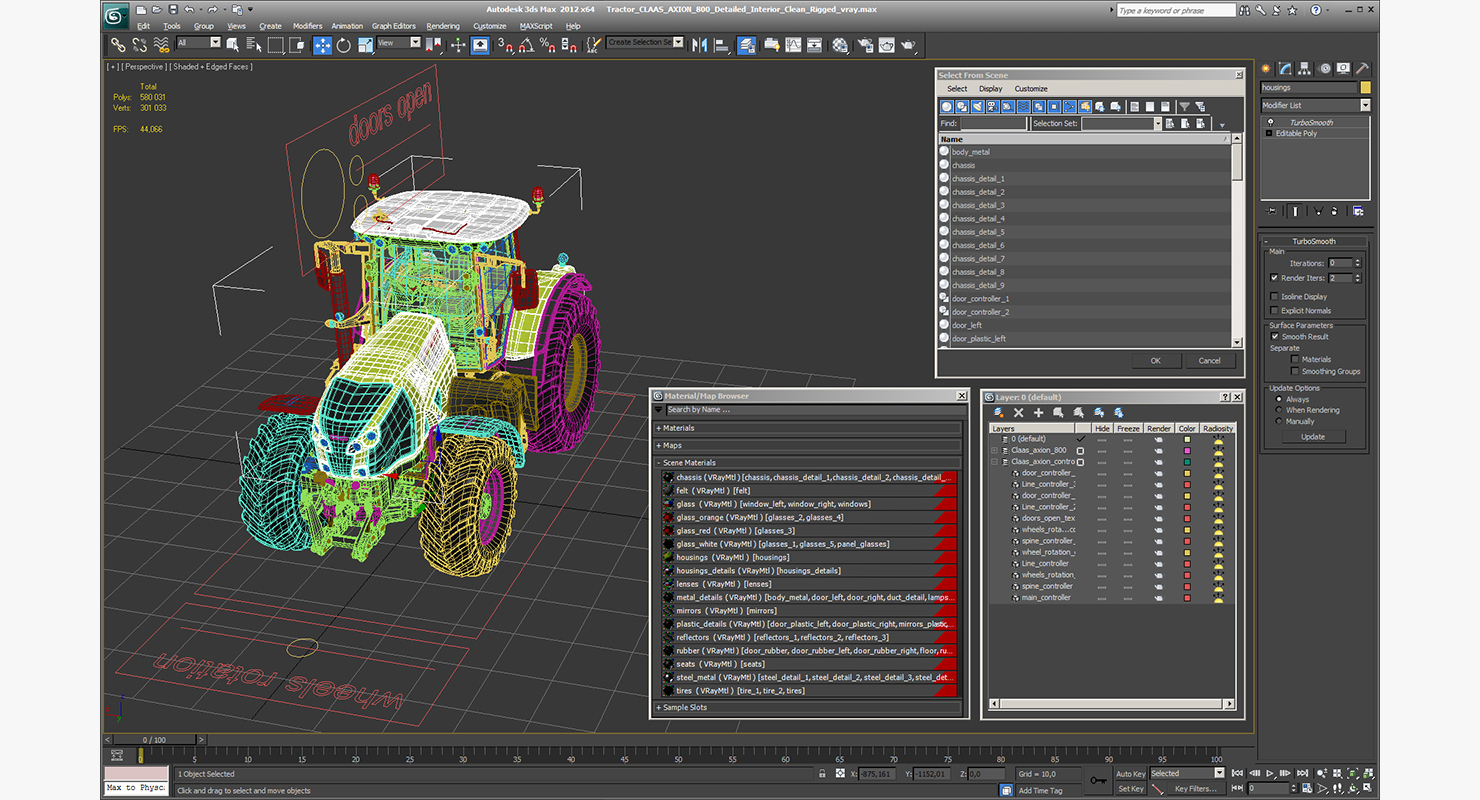Activate the Select and Move tool
The height and width of the screenshot is (800, 1480).
tap(322, 45)
